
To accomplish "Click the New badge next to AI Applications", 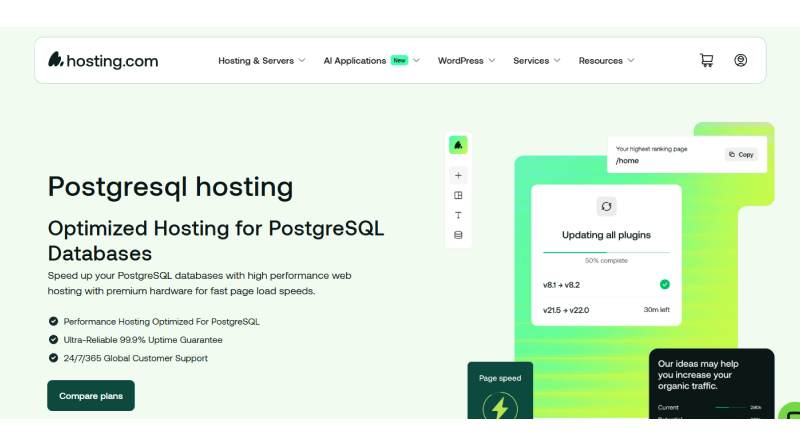I will [399, 60].
